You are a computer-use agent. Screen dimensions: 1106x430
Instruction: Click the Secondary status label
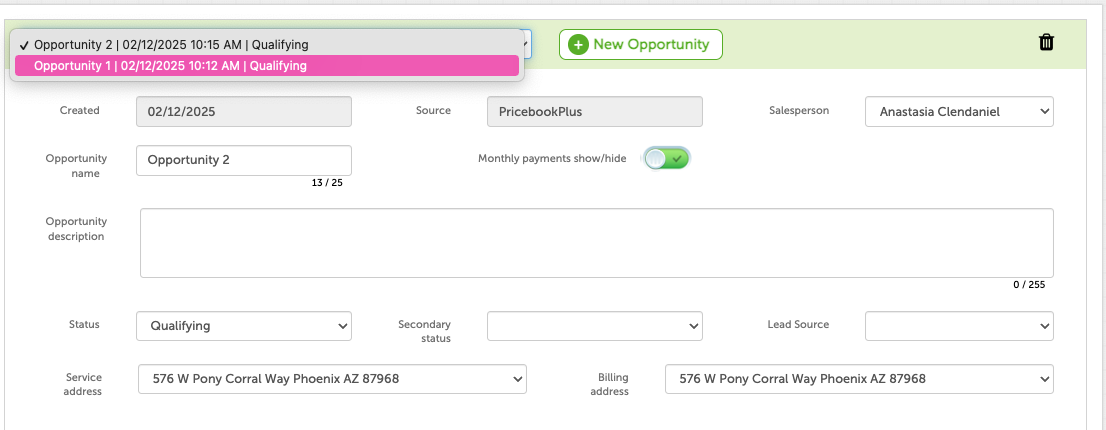[x=425, y=331]
